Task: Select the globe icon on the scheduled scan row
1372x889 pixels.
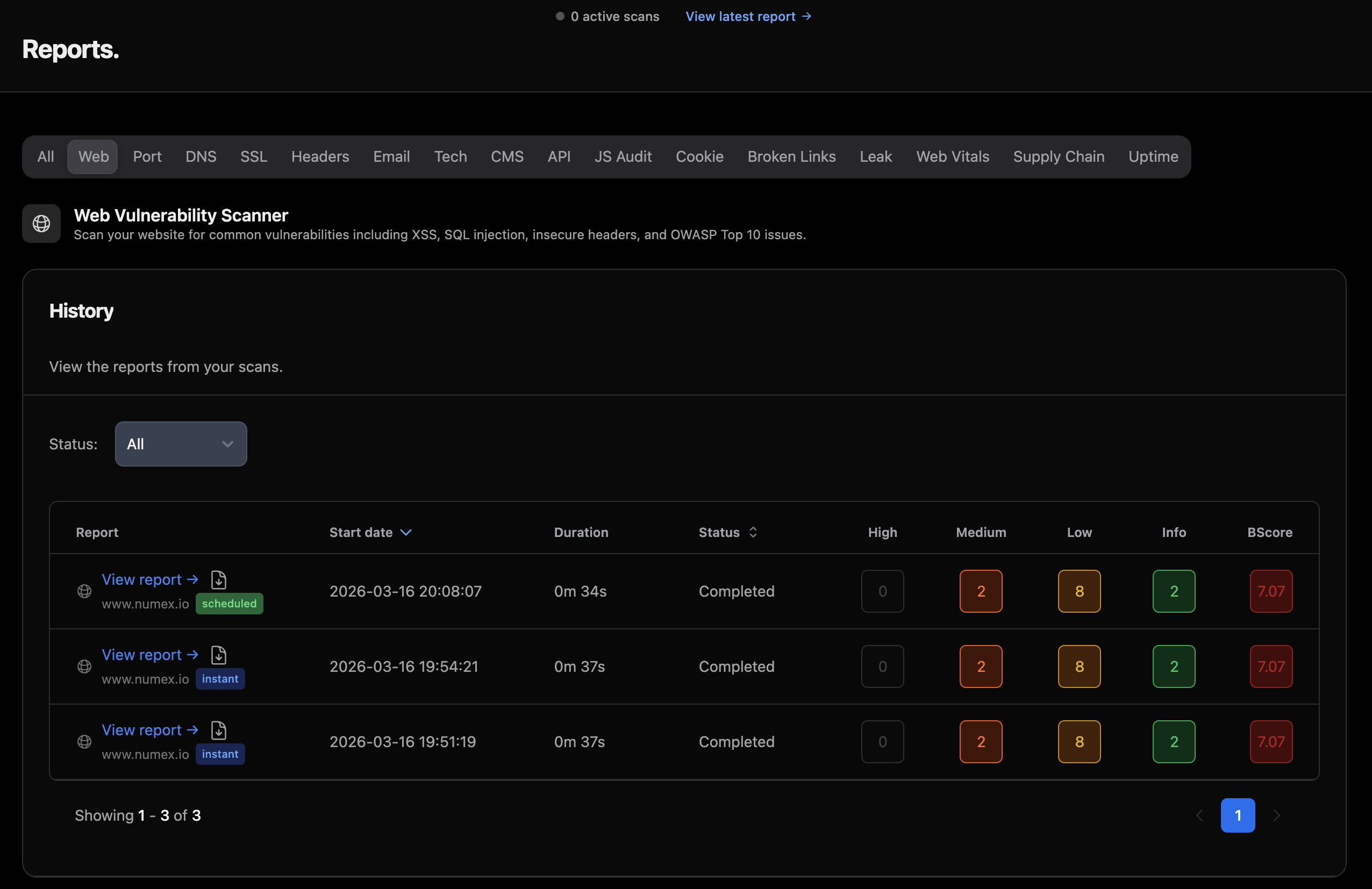Action: 84,592
